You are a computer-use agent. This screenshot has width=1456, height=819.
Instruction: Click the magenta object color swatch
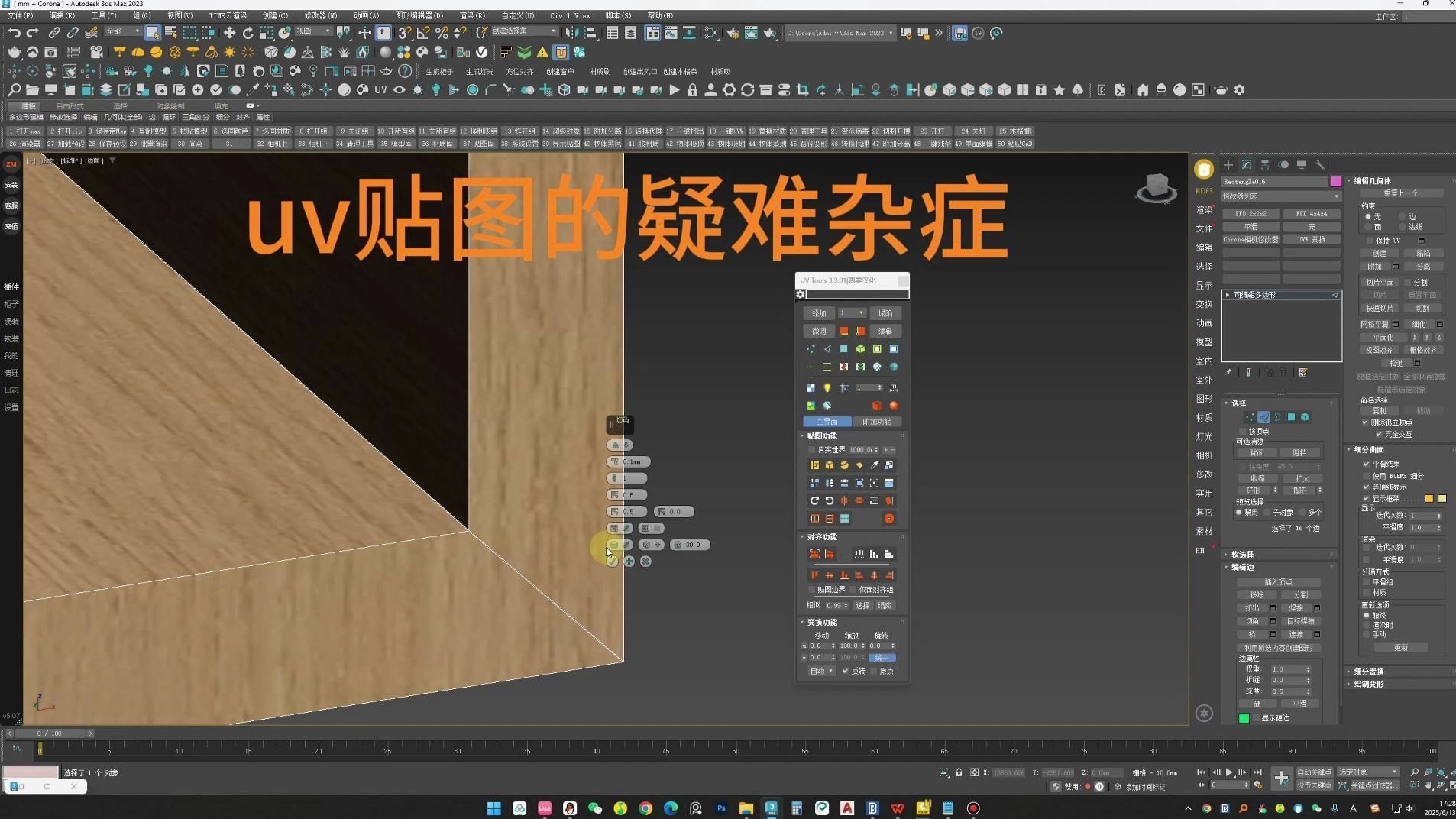tap(1336, 182)
